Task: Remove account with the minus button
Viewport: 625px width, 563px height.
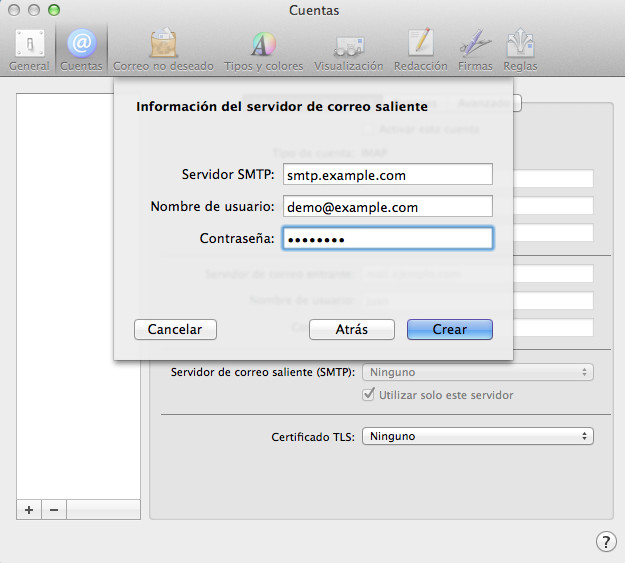Action: 54,509
